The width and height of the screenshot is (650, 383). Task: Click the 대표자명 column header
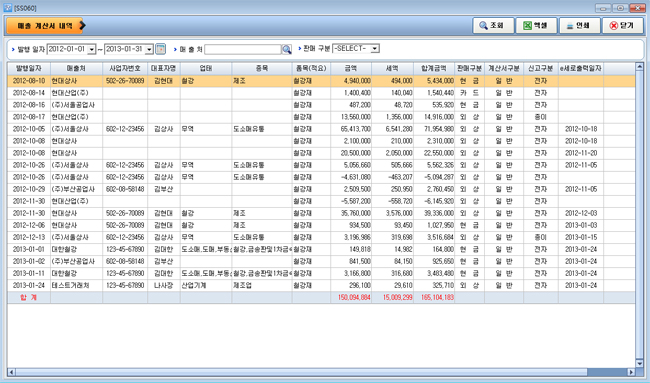click(164, 68)
